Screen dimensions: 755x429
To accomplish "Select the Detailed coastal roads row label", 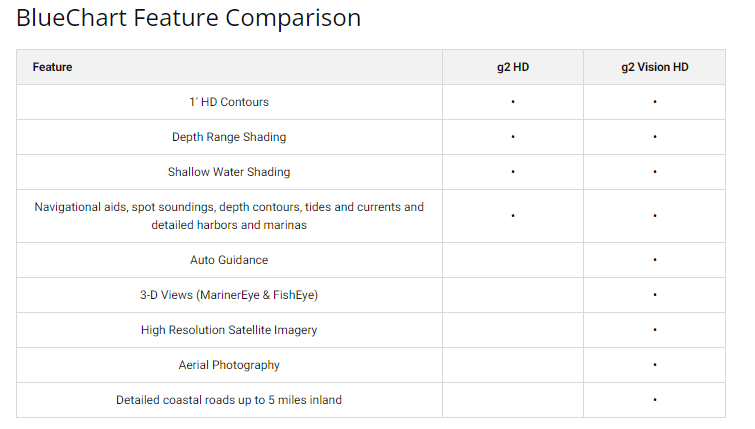I will click(x=229, y=400).
